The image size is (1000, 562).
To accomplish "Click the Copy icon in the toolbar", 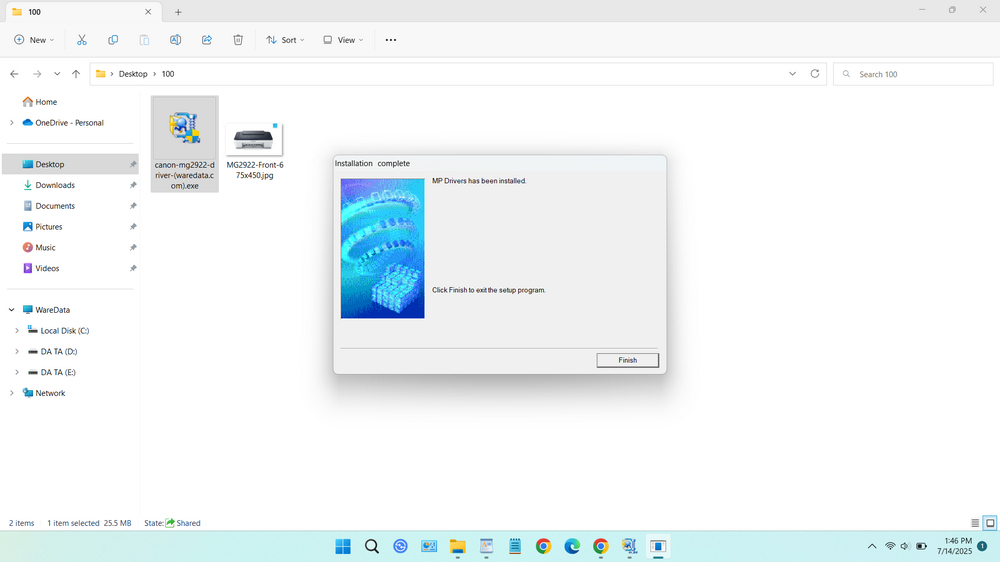I will [113, 40].
